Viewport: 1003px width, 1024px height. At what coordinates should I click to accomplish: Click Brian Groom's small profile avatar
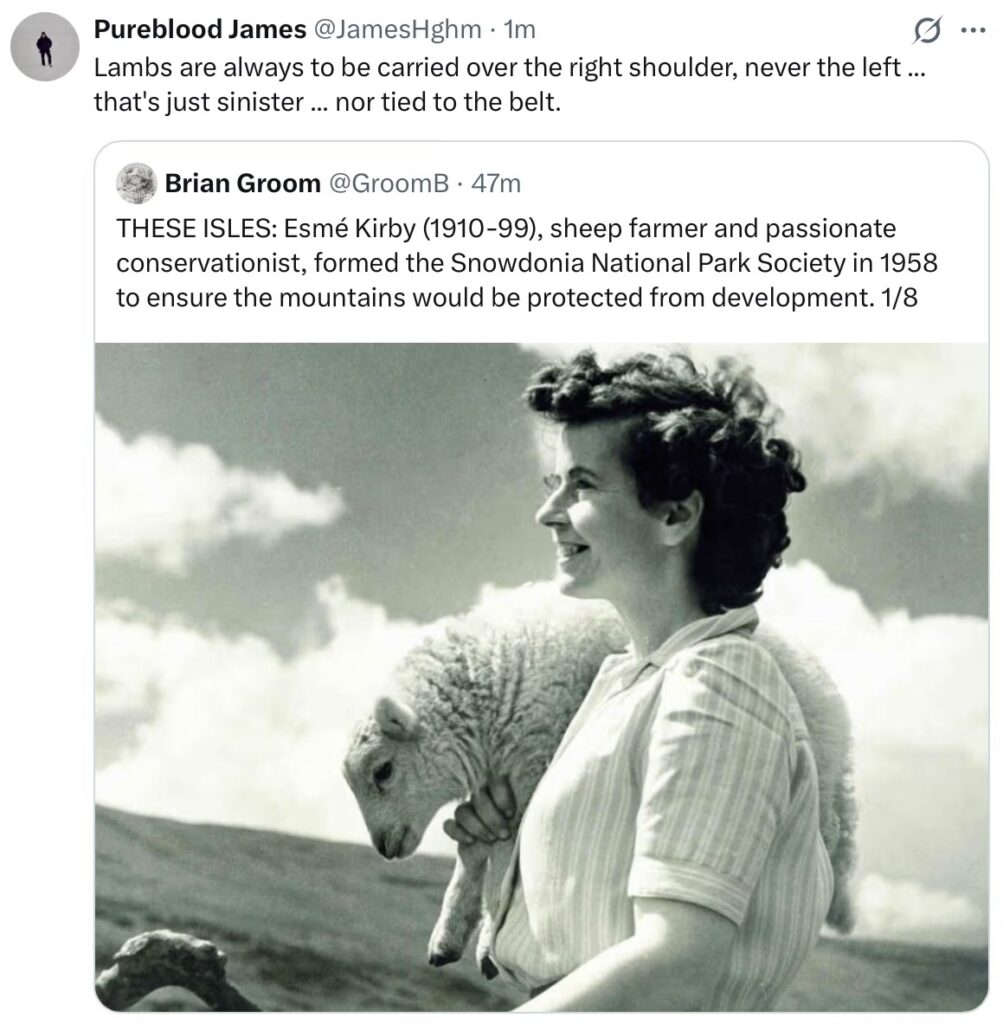[135, 183]
